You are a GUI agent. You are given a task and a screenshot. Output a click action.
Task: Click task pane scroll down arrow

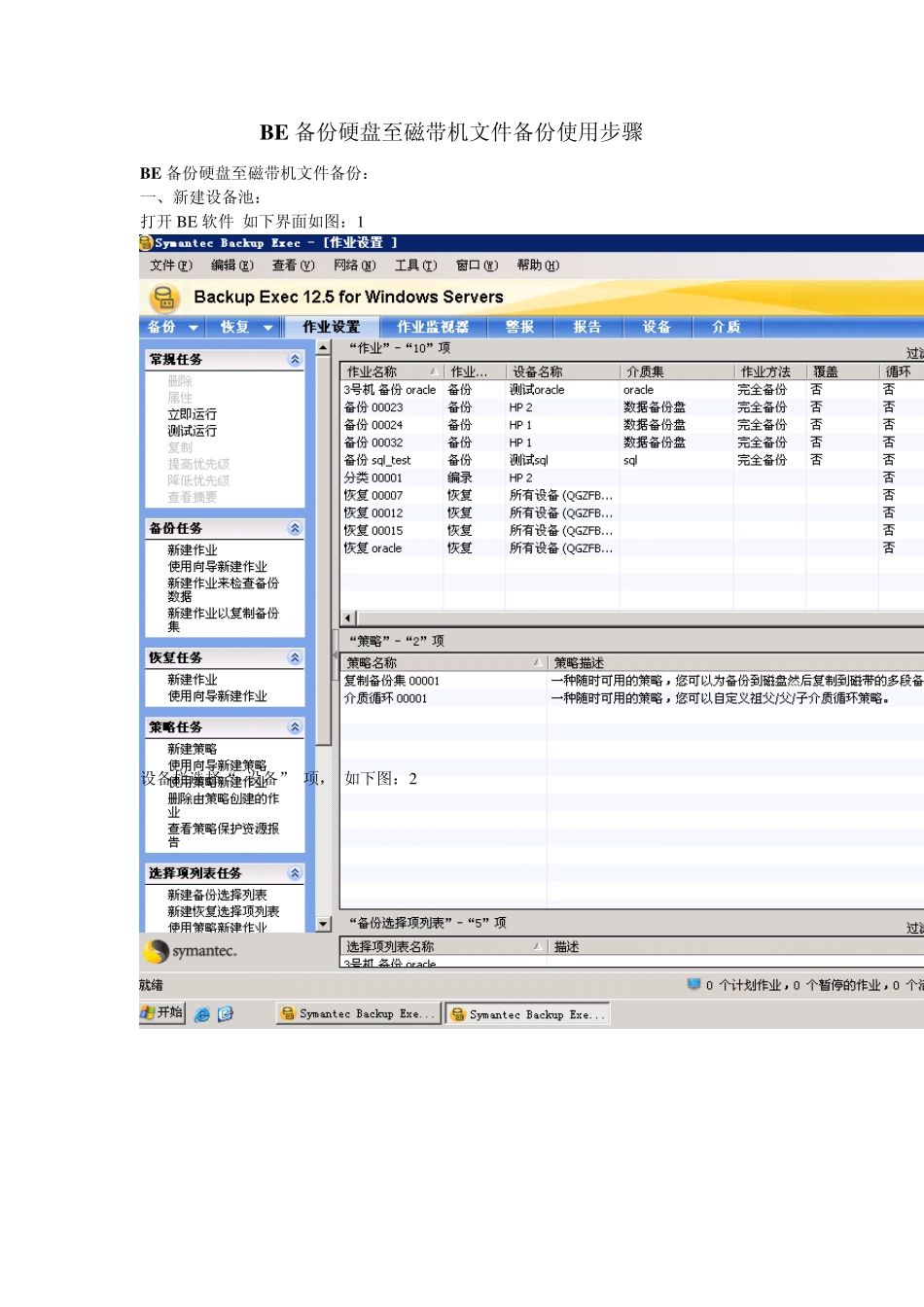[x=324, y=924]
